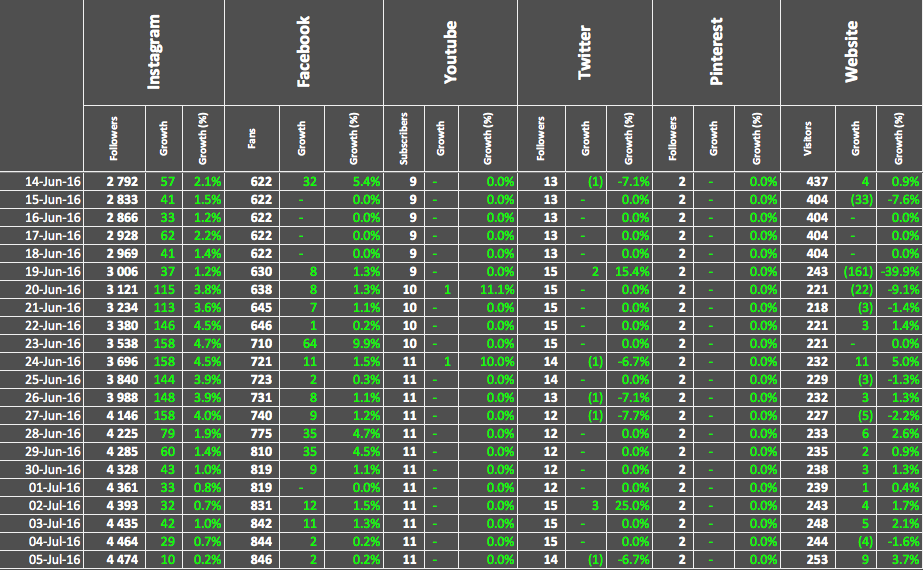Click Twitter growth percent 15.4%
Screen dimensions: 923x570
point(629,271)
